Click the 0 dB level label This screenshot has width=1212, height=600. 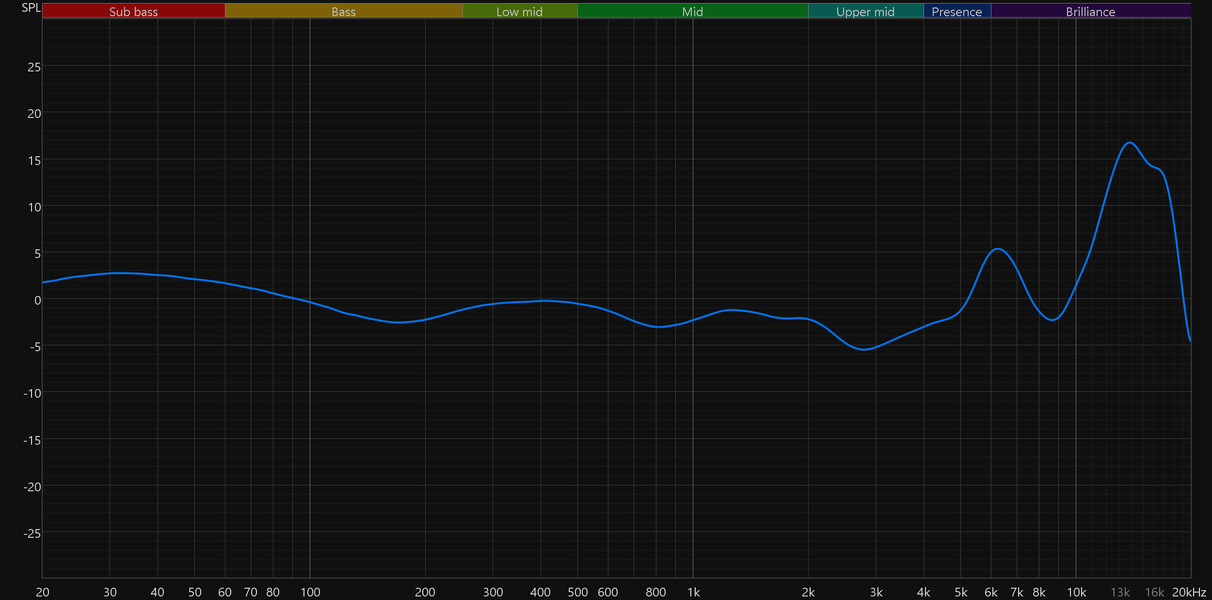pos(37,300)
